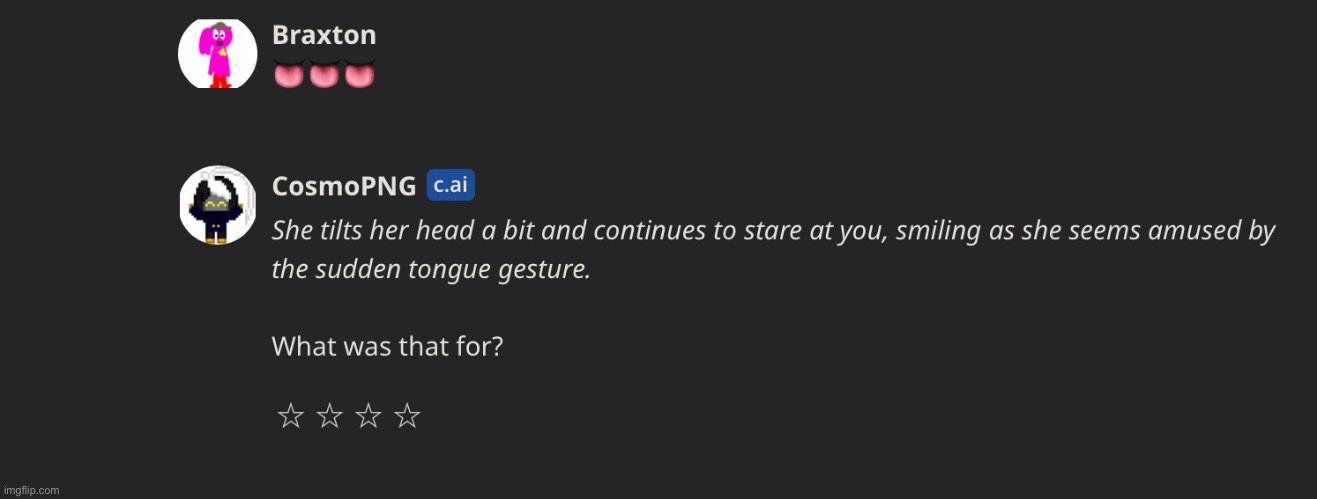Click the last tongue emoji
Screen dimensions: 1317x499
pyautogui.click(x=359, y=74)
